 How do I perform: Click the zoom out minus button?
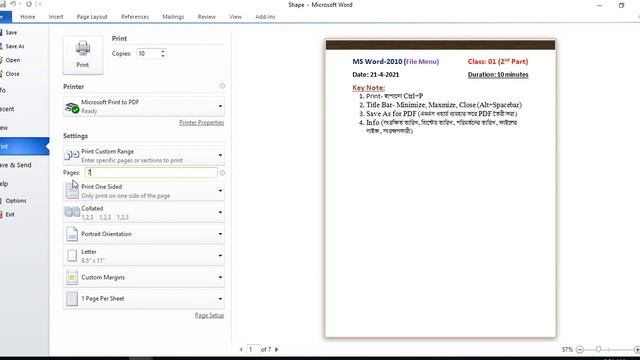pos(580,349)
